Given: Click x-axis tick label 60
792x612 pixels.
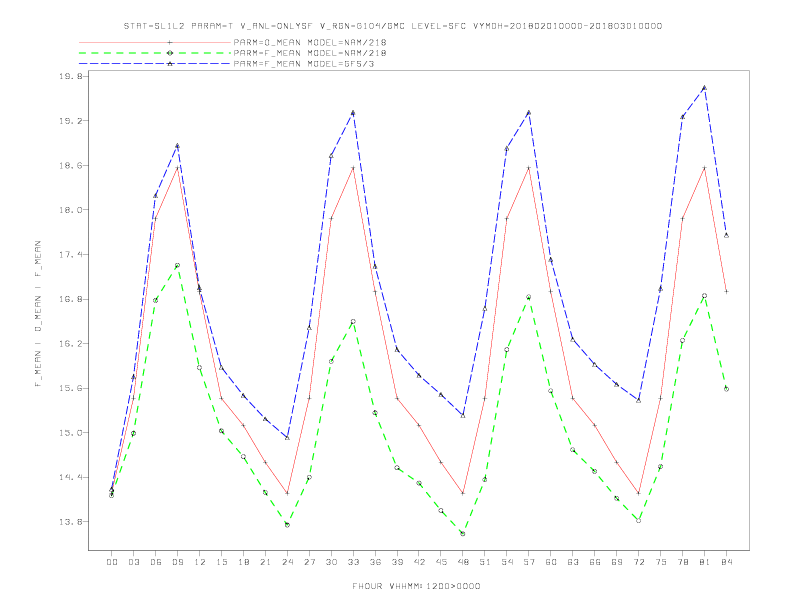Looking at the screenshot, I should tap(551, 562).
